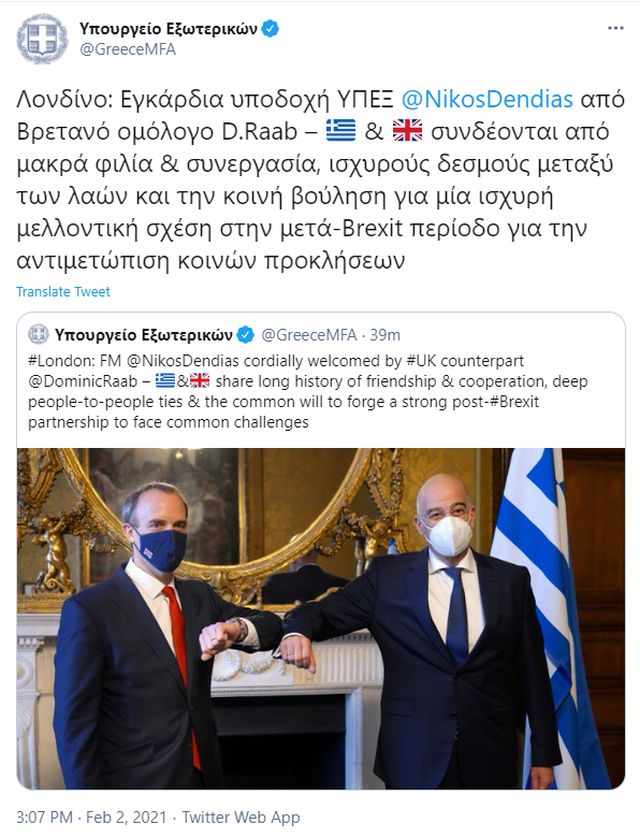
Task: Click the Translate Tweet link
Action: click(63, 292)
